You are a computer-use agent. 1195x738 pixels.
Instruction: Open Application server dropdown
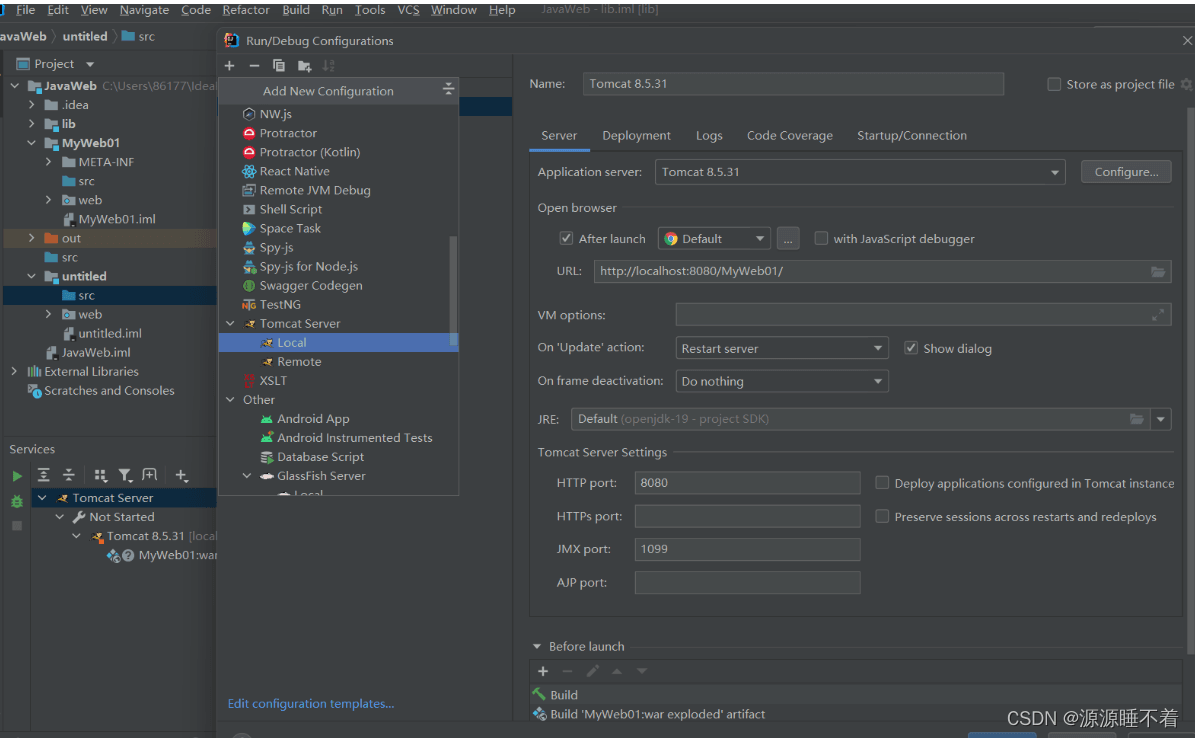(860, 172)
